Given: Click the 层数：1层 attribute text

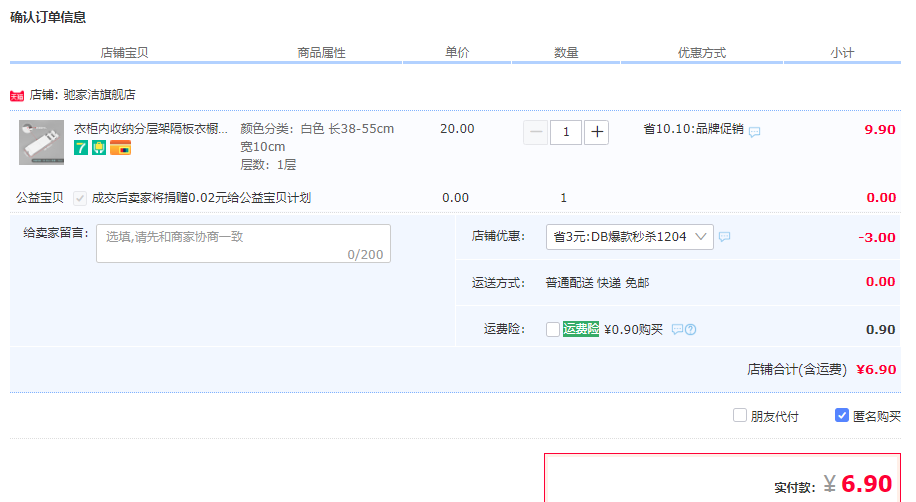Looking at the screenshot, I should pyautogui.click(x=268, y=165).
